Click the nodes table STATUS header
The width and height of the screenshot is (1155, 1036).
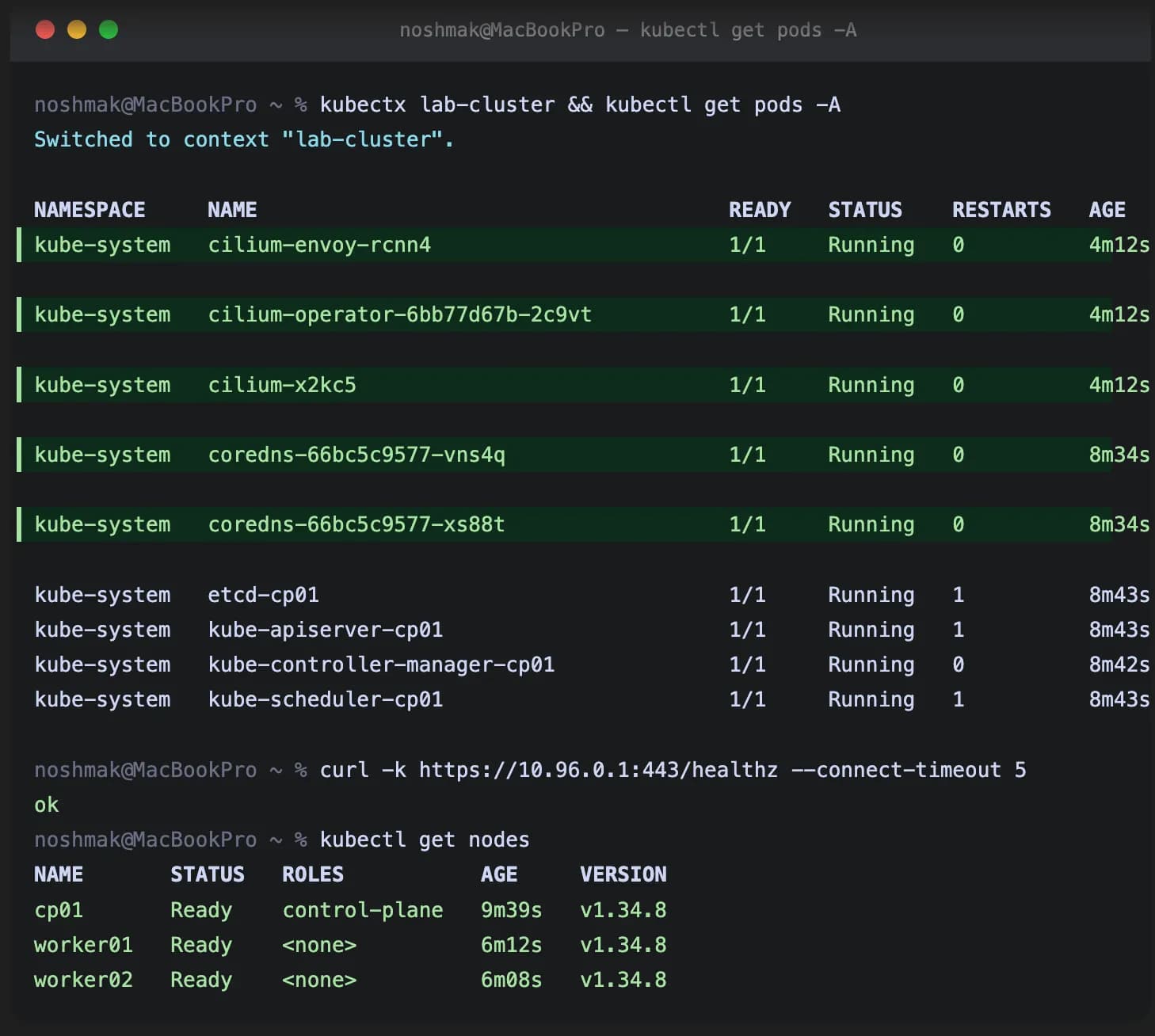208,874
